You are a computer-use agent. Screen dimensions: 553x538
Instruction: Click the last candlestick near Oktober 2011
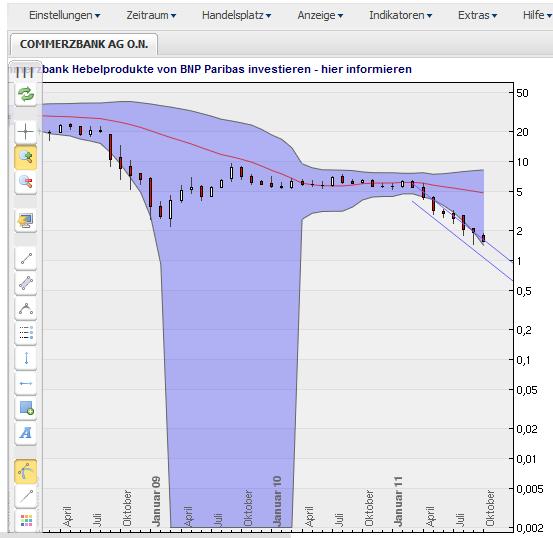484,238
